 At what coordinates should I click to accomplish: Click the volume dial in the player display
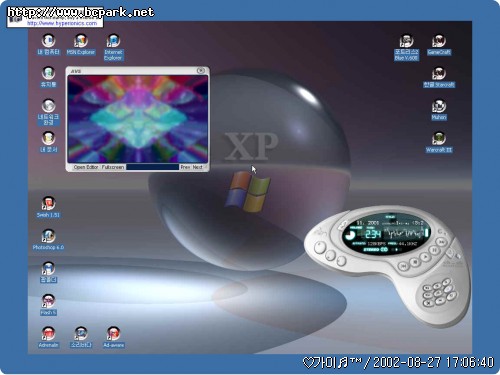tap(350, 235)
